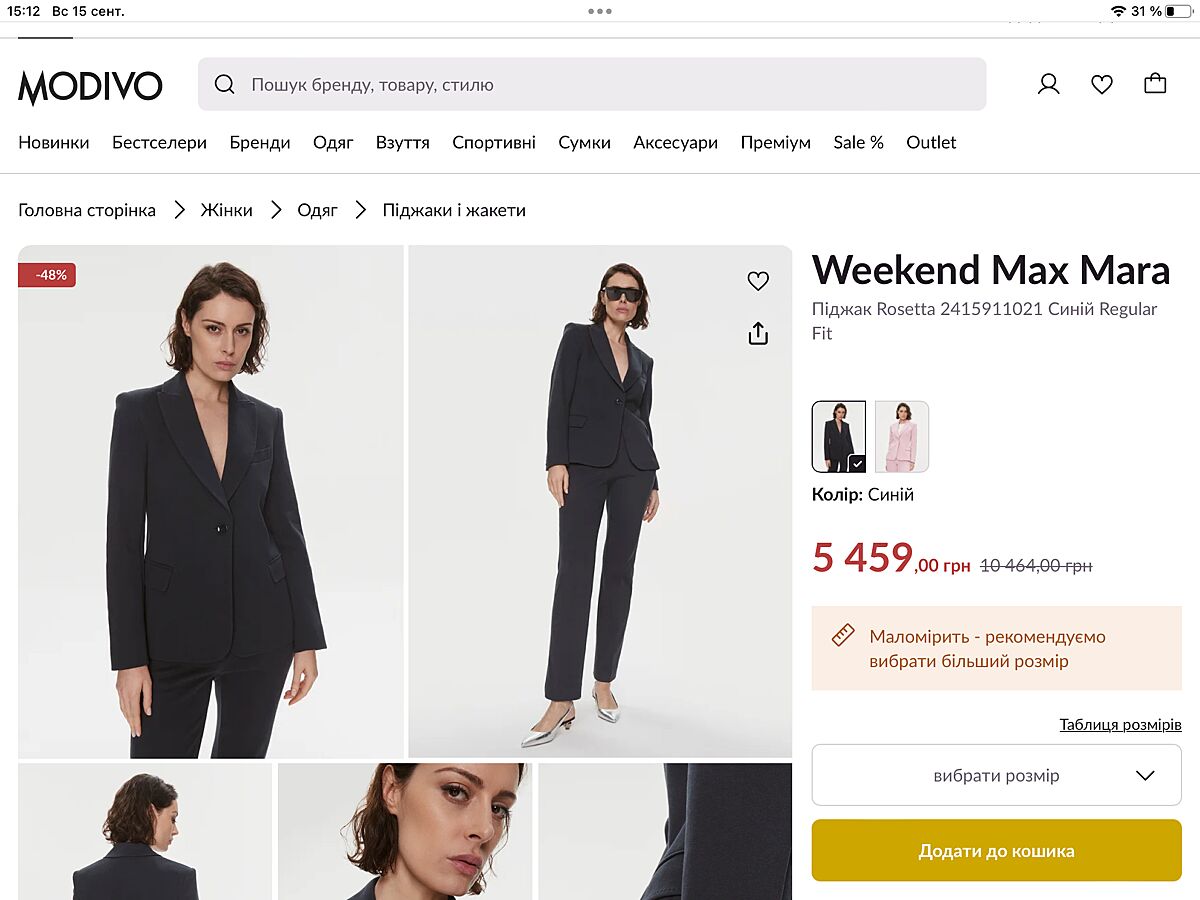The height and width of the screenshot is (900, 1200).
Task: Open wishlist heart icon in header
Action: [1102, 84]
